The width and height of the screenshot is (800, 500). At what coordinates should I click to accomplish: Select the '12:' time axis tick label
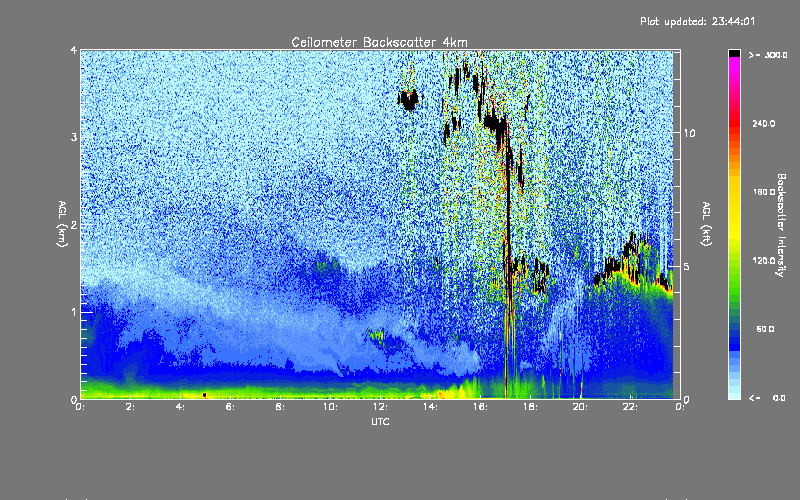(380, 407)
